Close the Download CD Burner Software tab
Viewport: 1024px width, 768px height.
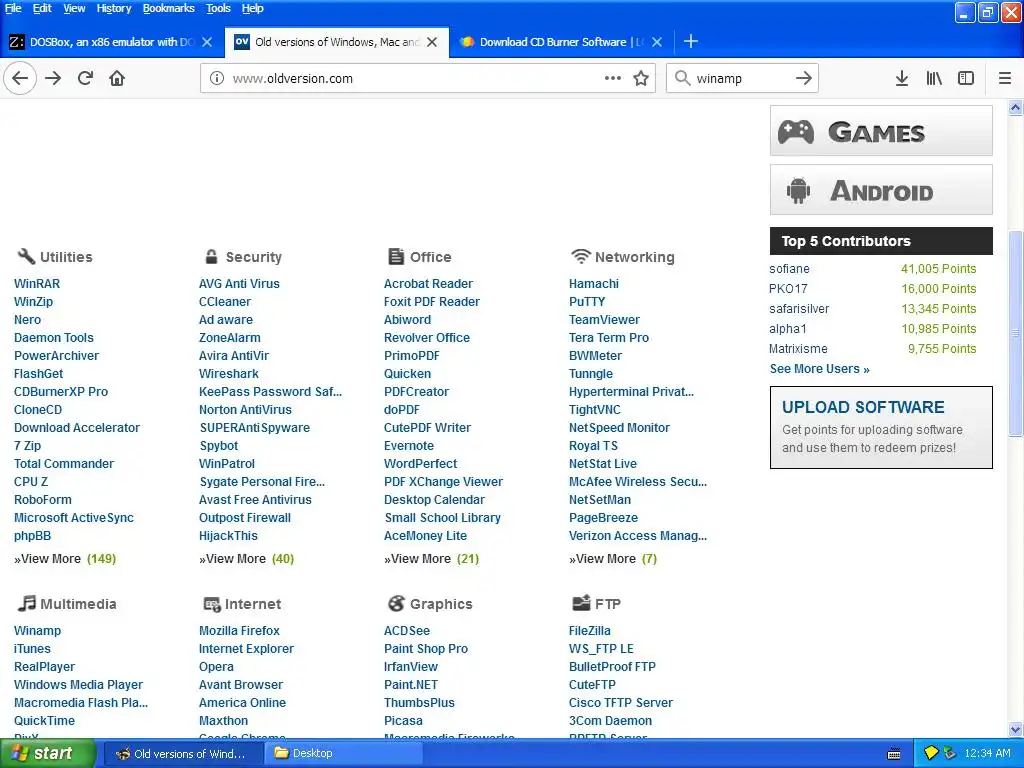point(657,42)
